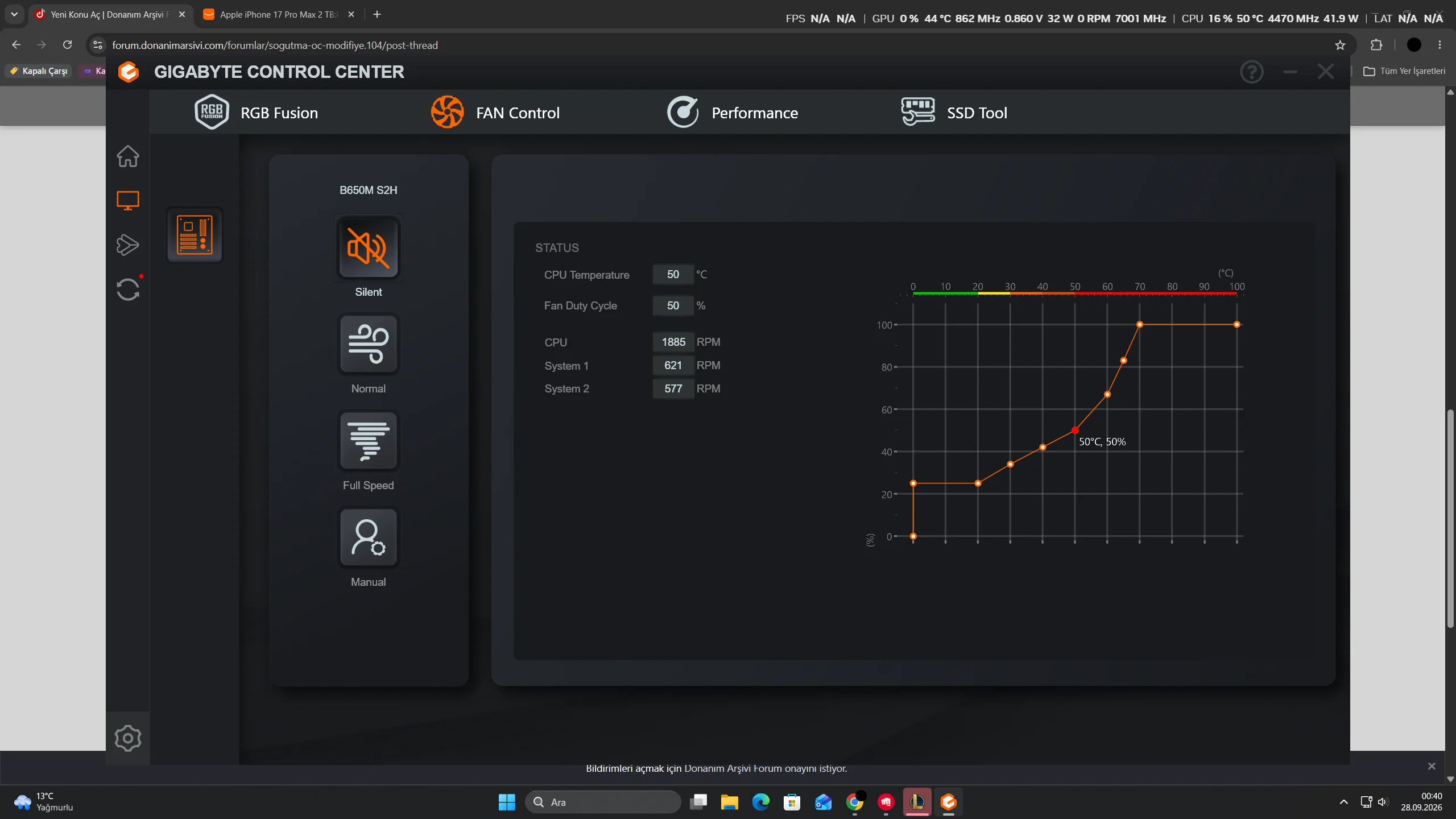Dismiss the notification permission bar
The width and height of the screenshot is (1456, 819).
[1432, 767]
